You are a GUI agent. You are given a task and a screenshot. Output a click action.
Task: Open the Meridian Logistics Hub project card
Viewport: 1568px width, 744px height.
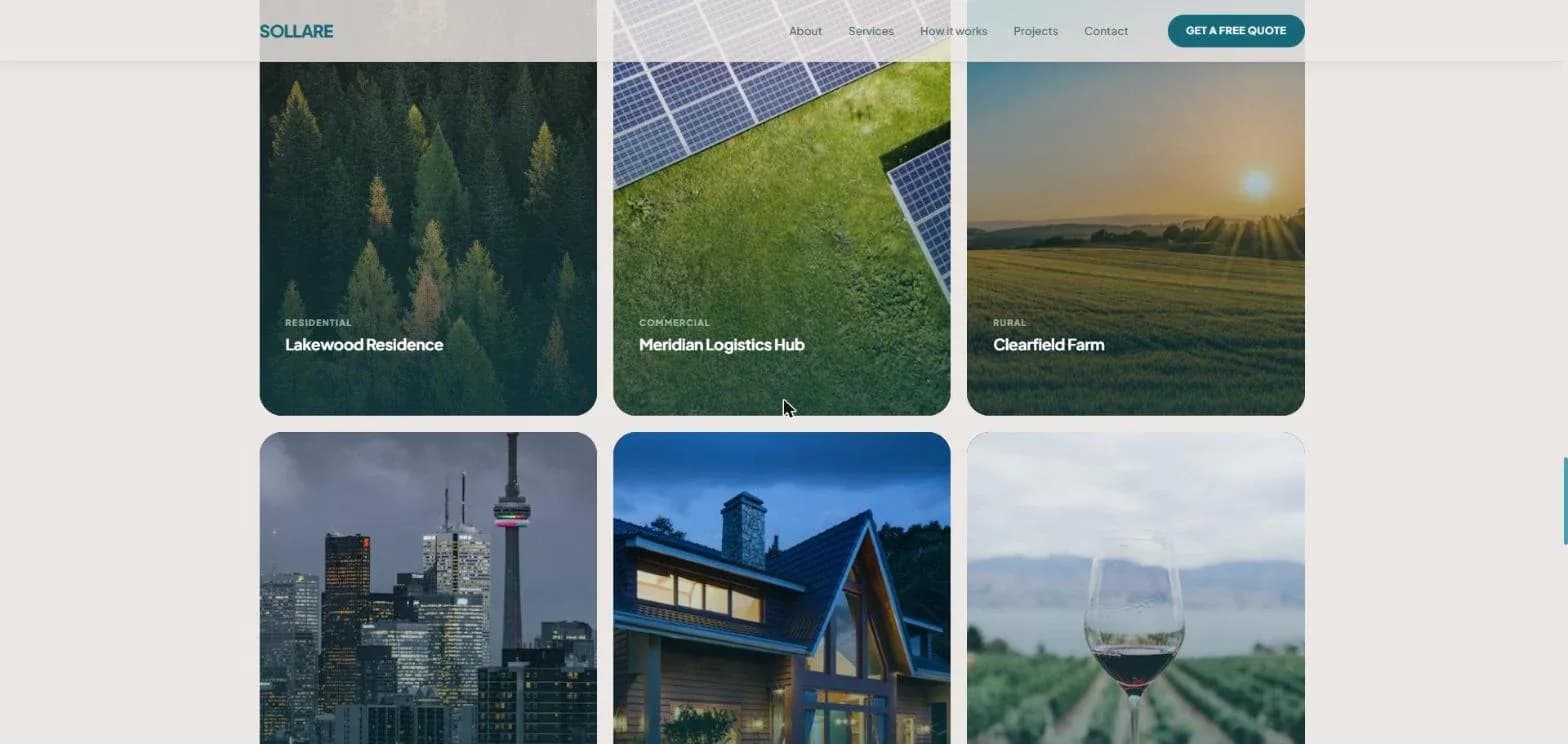coord(782,208)
